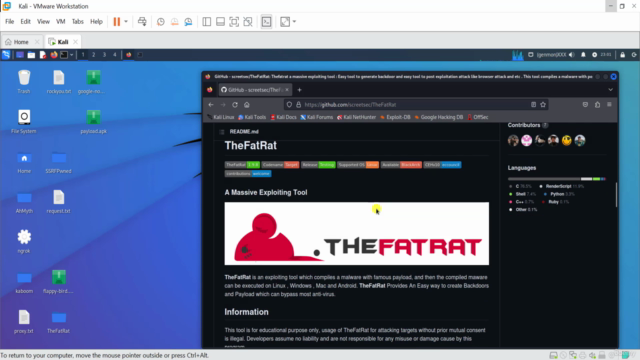
Task: Open the console view icon
Action: tap(266, 22)
